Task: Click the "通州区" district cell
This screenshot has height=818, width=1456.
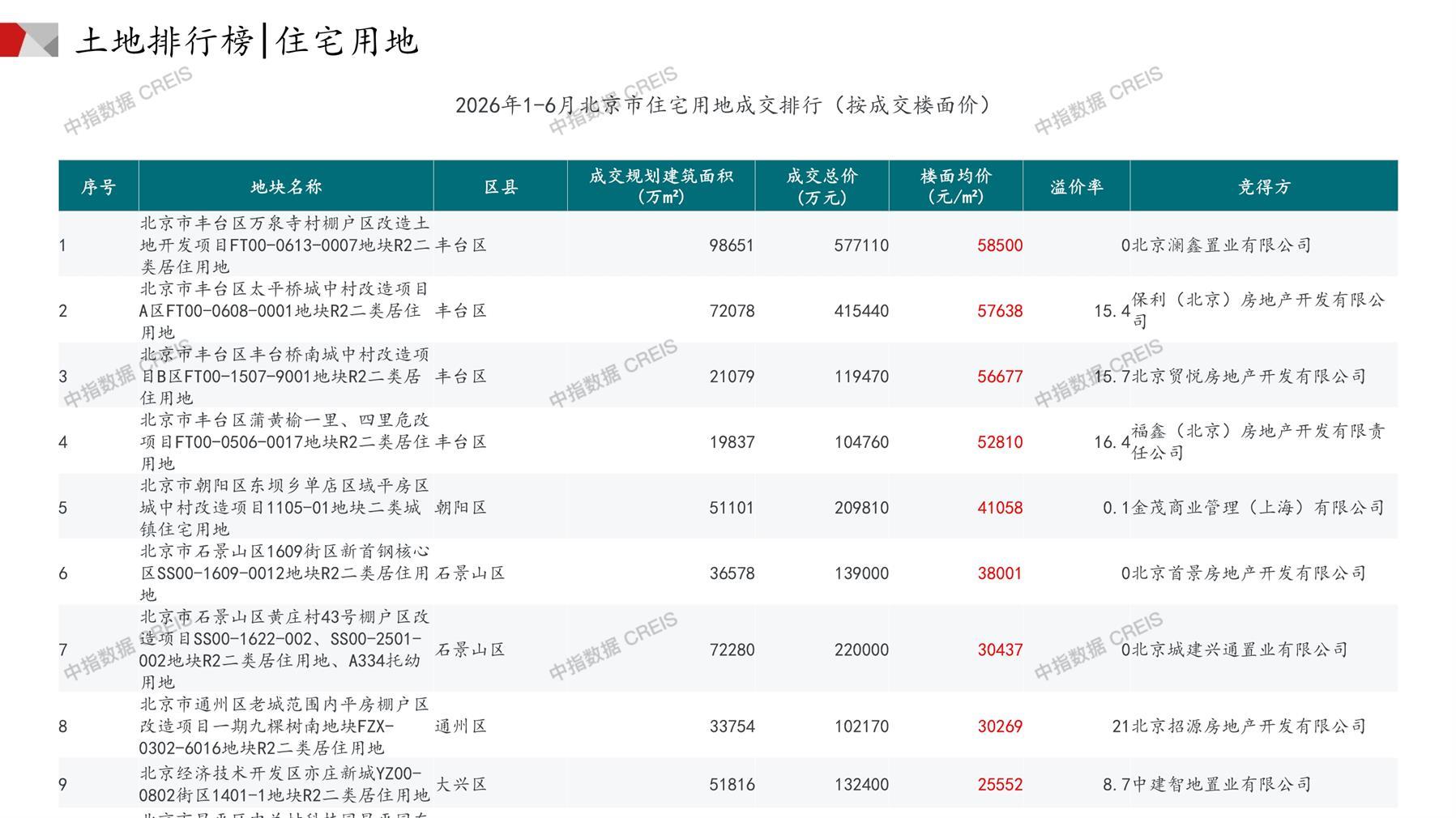Action: [x=461, y=726]
